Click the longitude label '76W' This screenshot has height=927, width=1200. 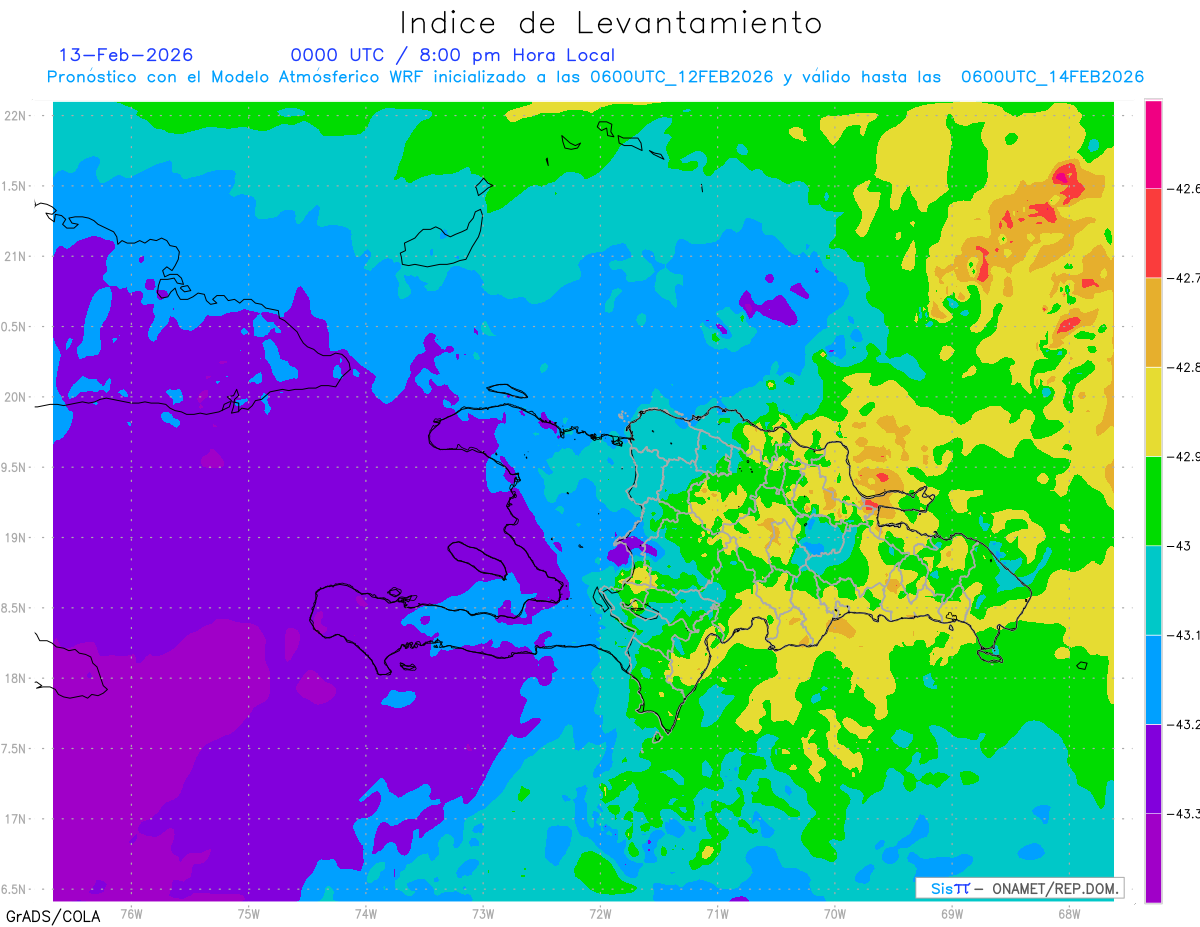131,914
